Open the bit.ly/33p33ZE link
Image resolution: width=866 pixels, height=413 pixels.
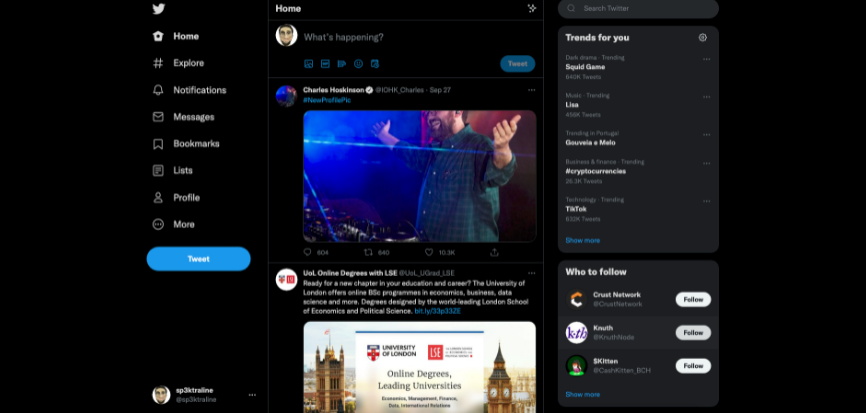437,311
